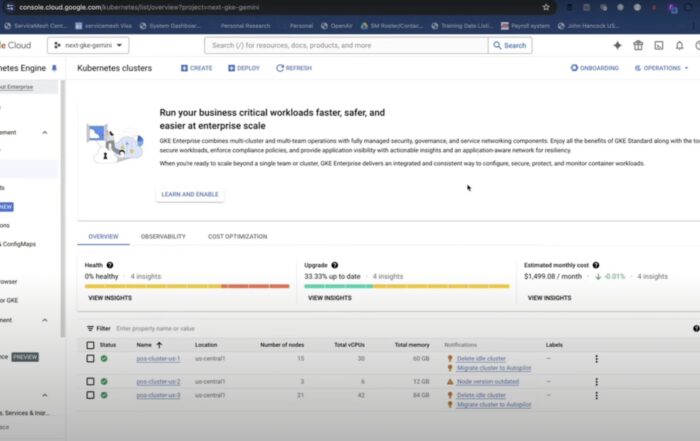Open more actions menu for pos-cluster-us-1
The height and width of the screenshot is (441, 700).
point(596,359)
